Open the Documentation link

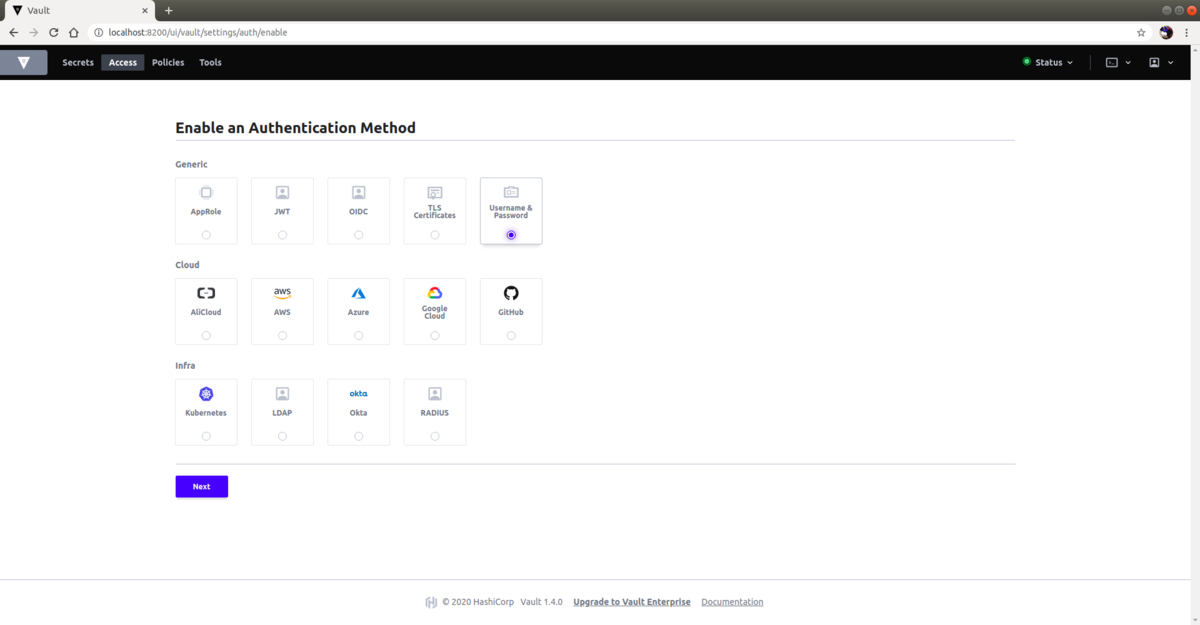click(732, 602)
